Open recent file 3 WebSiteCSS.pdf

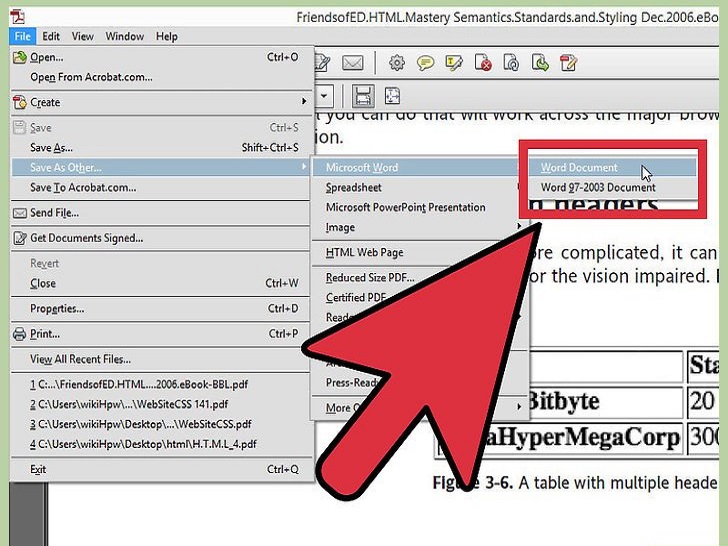(161, 424)
